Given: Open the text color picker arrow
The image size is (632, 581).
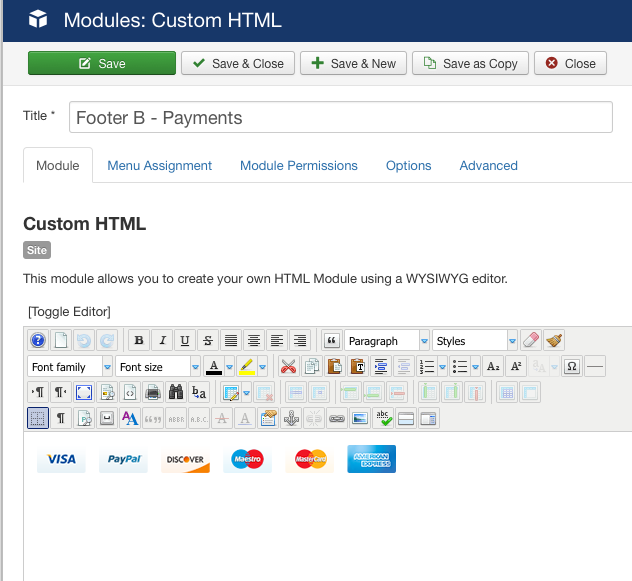Looking at the screenshot, I should tap(230, 367).
